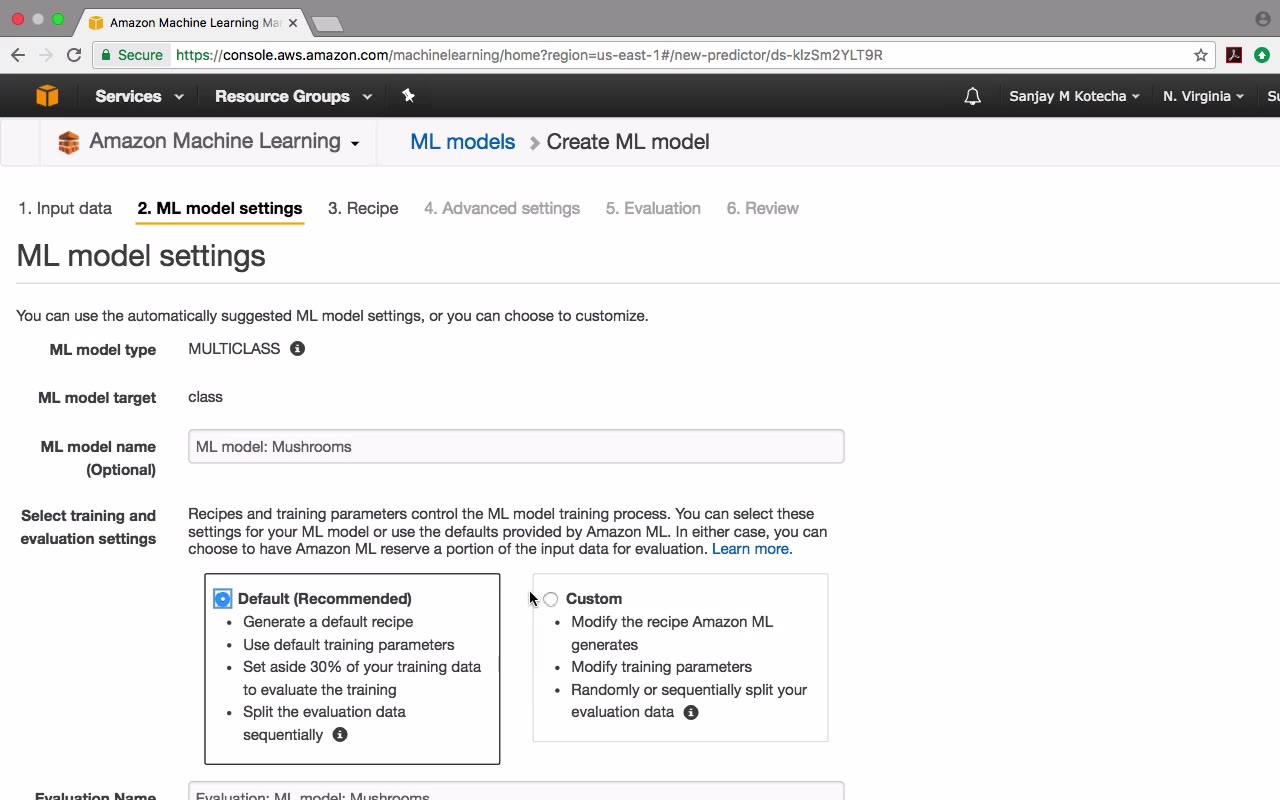Click the 'Generate a default recipe' bullet
This screenshot has height=800, width=1280.
click(x=328, y=622)
